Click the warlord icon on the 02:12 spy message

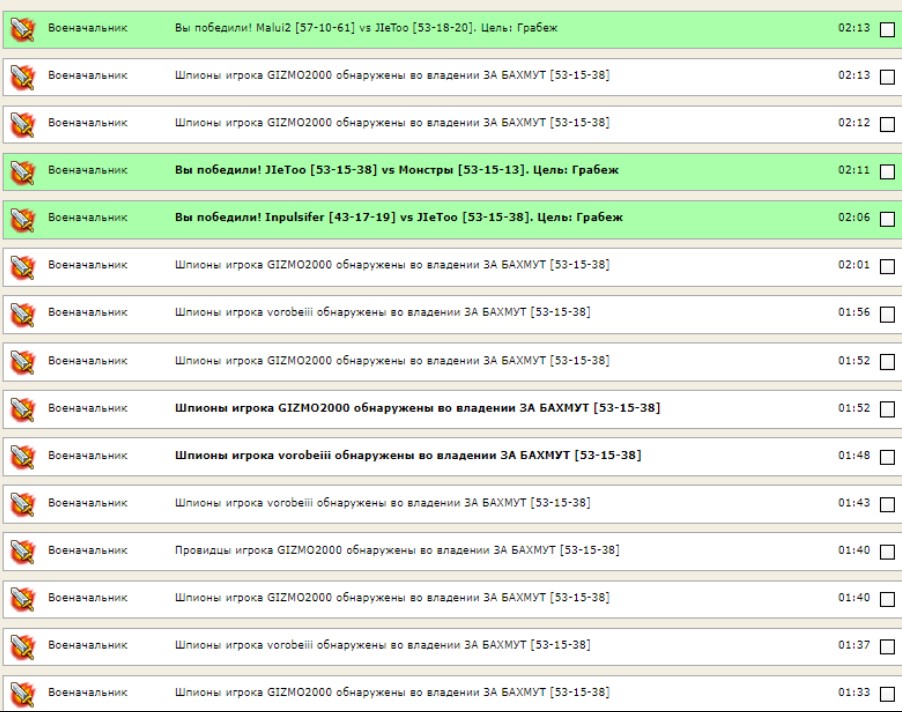[x=22, y=125]
